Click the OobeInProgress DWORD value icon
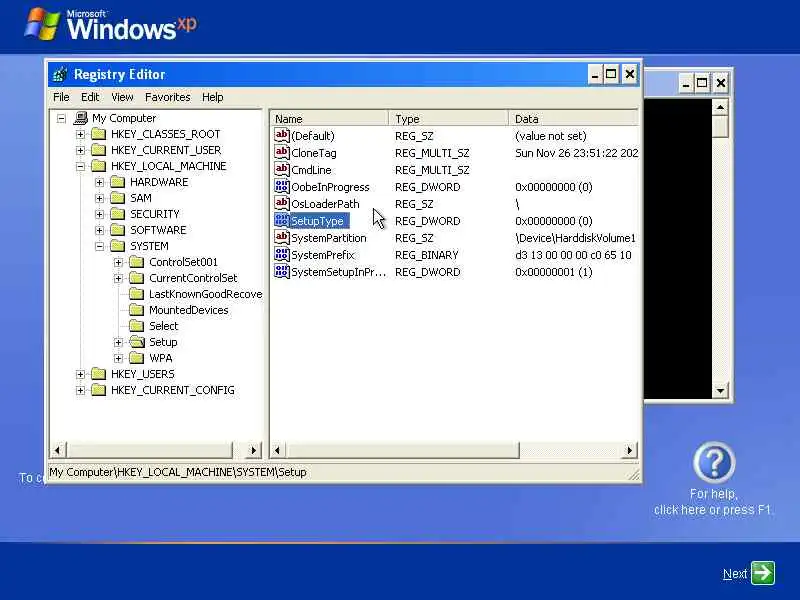800x600 pixels. [x=282, y=186]
